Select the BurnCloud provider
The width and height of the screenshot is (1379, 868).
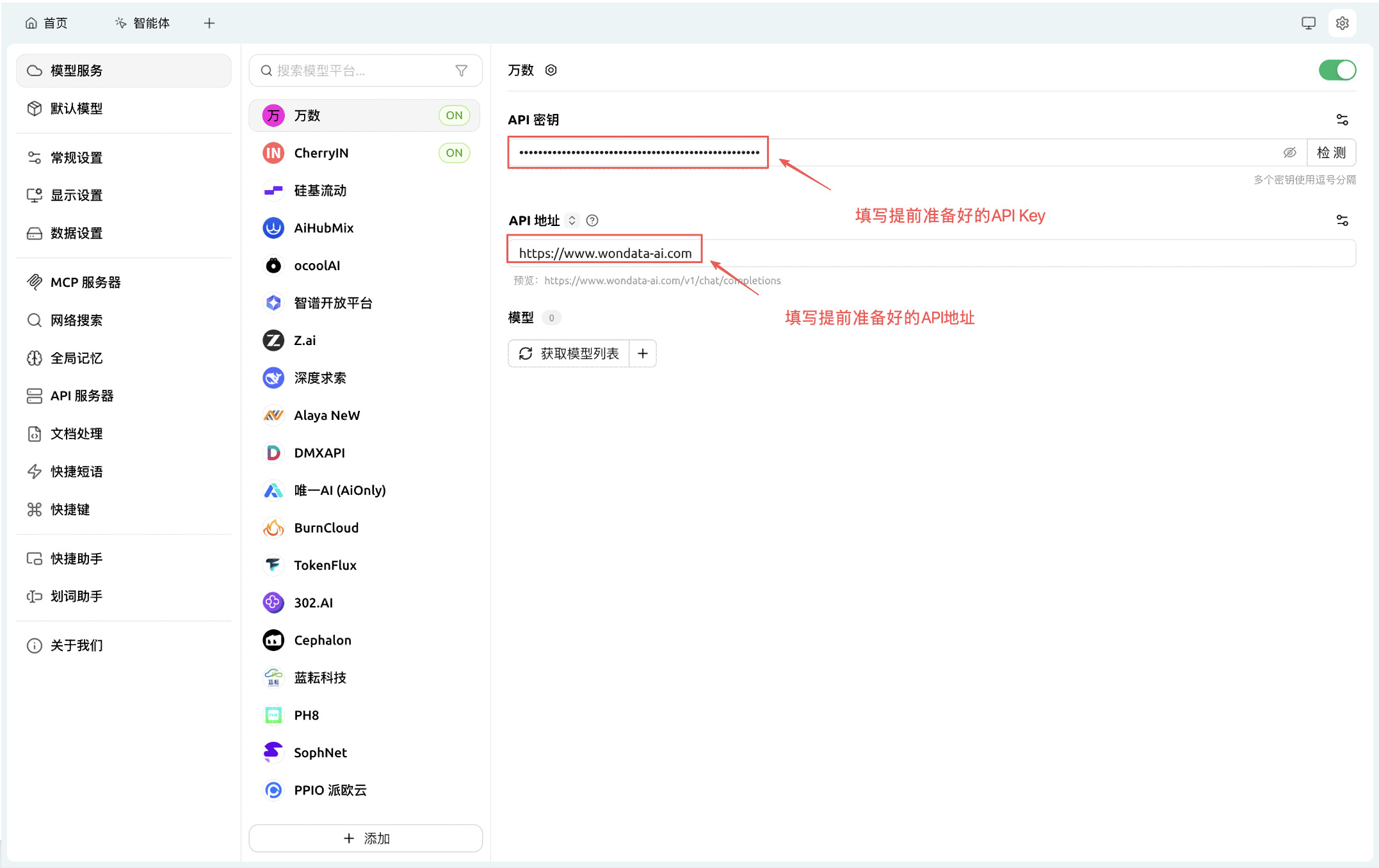[364, 527]
